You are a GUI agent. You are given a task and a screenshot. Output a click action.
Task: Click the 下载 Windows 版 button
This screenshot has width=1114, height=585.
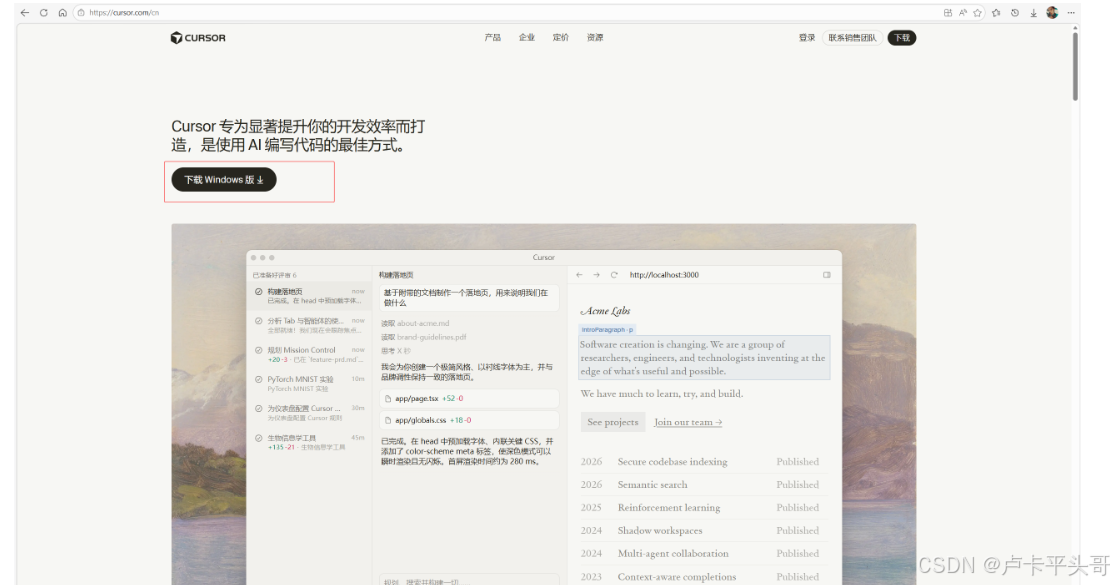224,180
